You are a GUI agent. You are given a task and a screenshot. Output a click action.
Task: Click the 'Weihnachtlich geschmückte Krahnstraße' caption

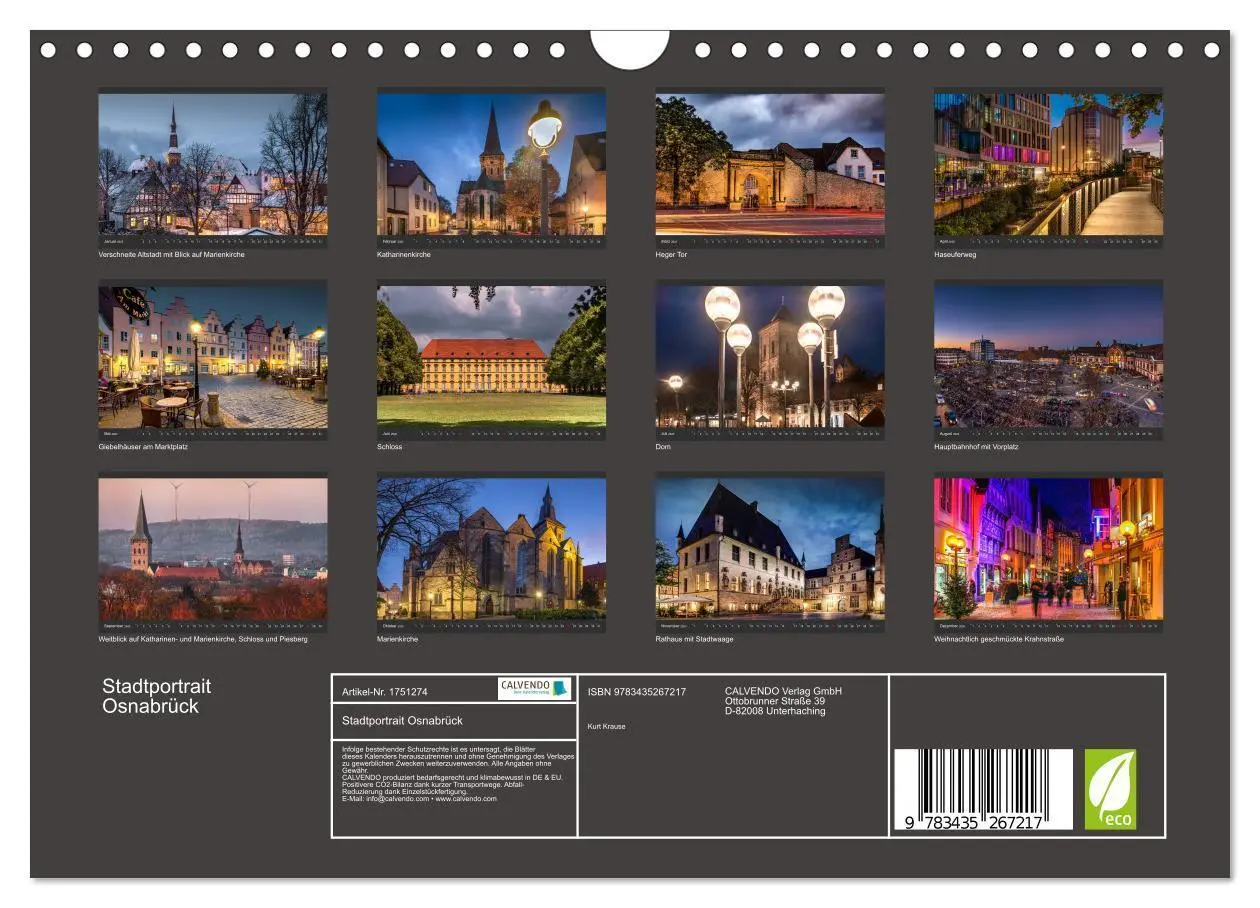point(999,639)
